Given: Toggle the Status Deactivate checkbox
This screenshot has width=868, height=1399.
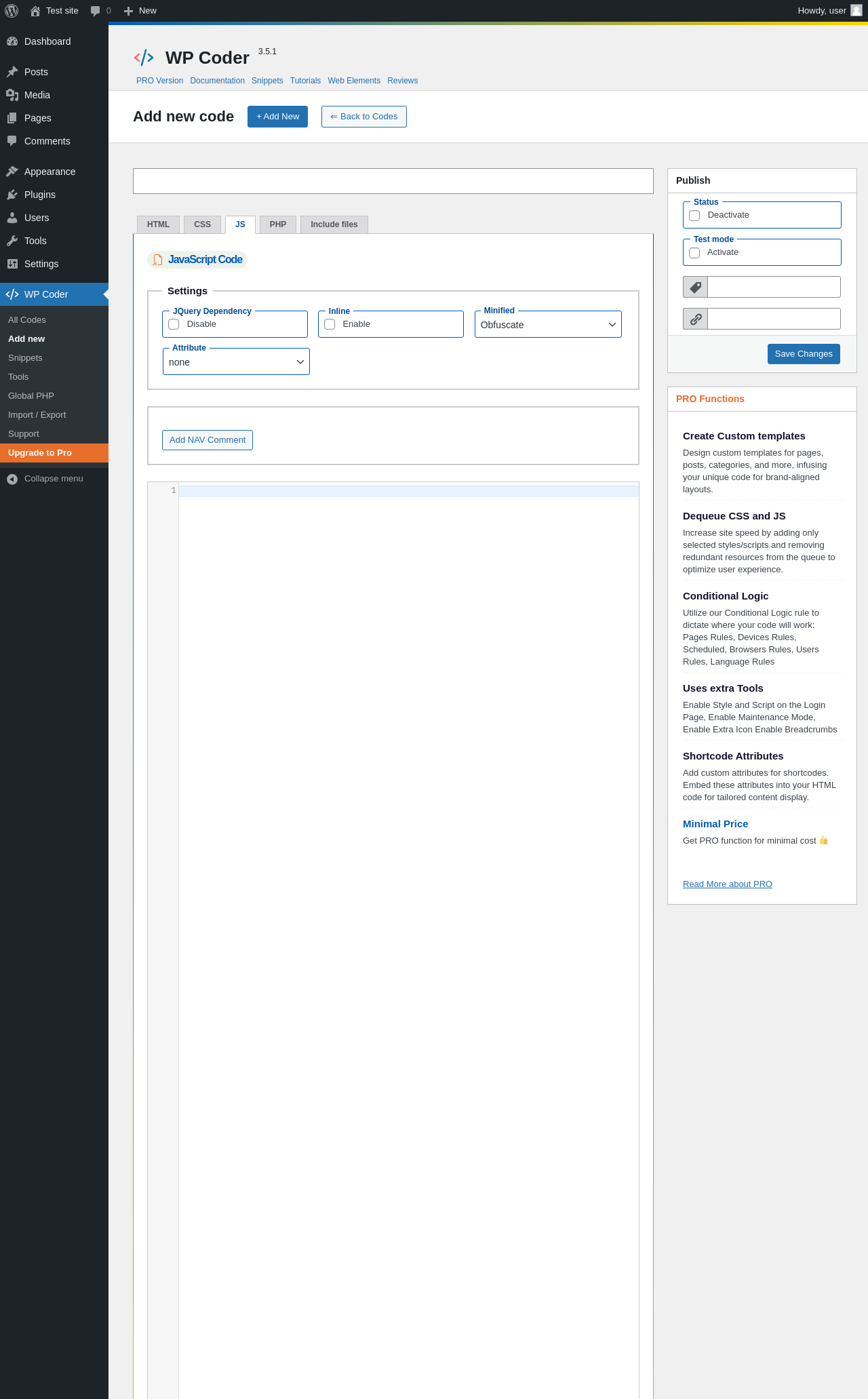Looking at the screenshot, I should pos(694,216).
